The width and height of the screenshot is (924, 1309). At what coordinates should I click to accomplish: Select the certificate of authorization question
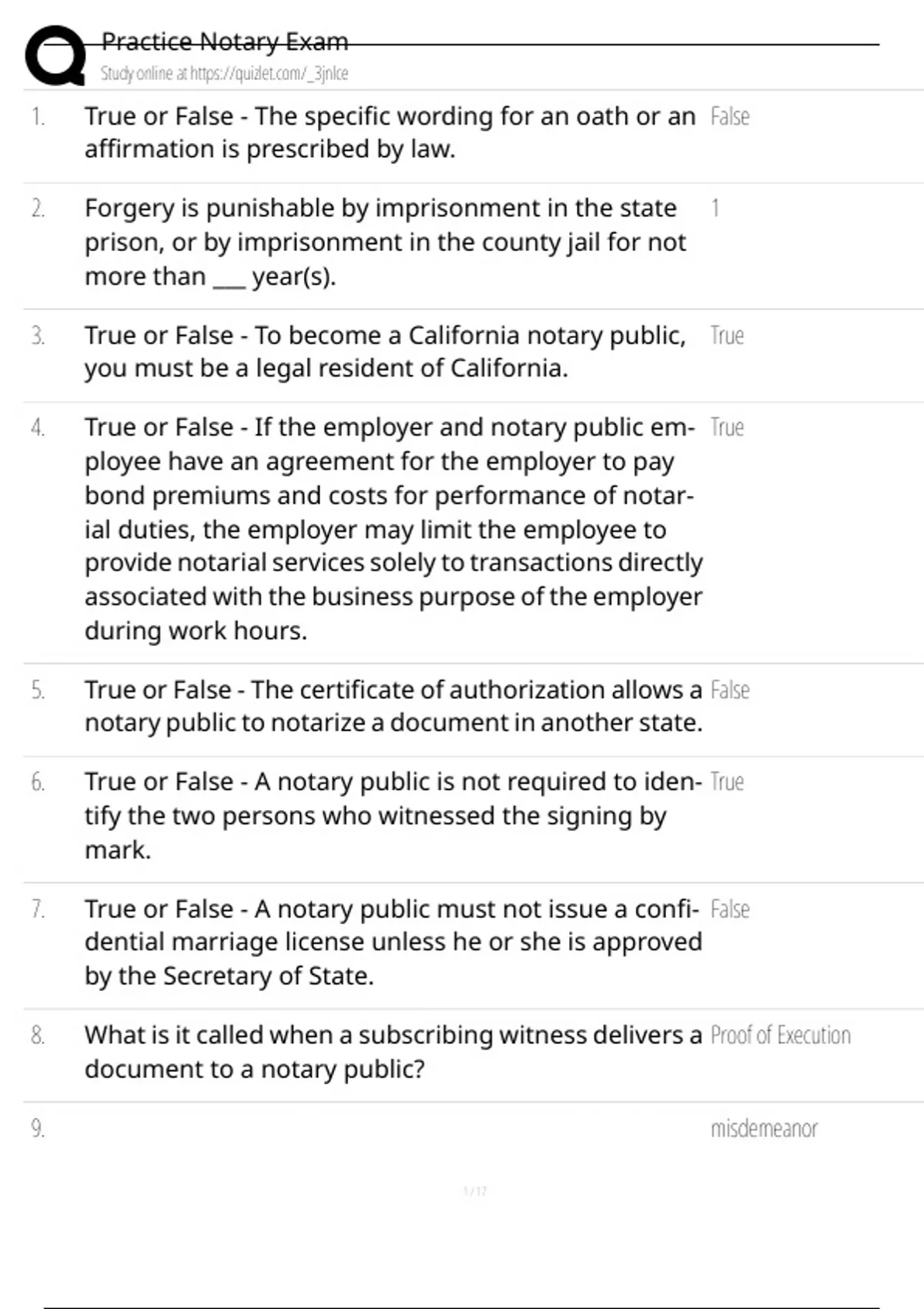[x=393, y=706]
